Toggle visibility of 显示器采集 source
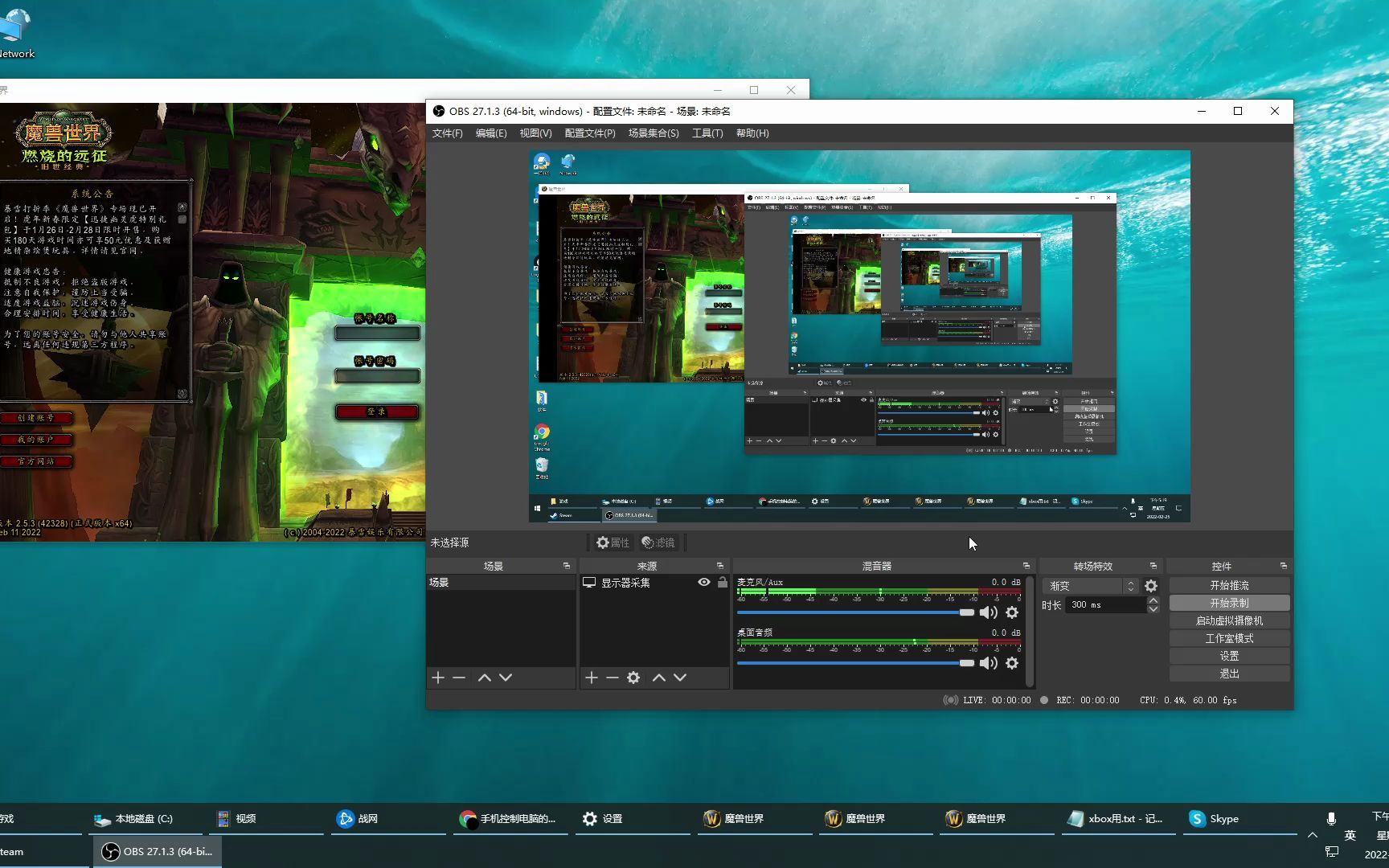1389x868 pixels. point(704,583)
